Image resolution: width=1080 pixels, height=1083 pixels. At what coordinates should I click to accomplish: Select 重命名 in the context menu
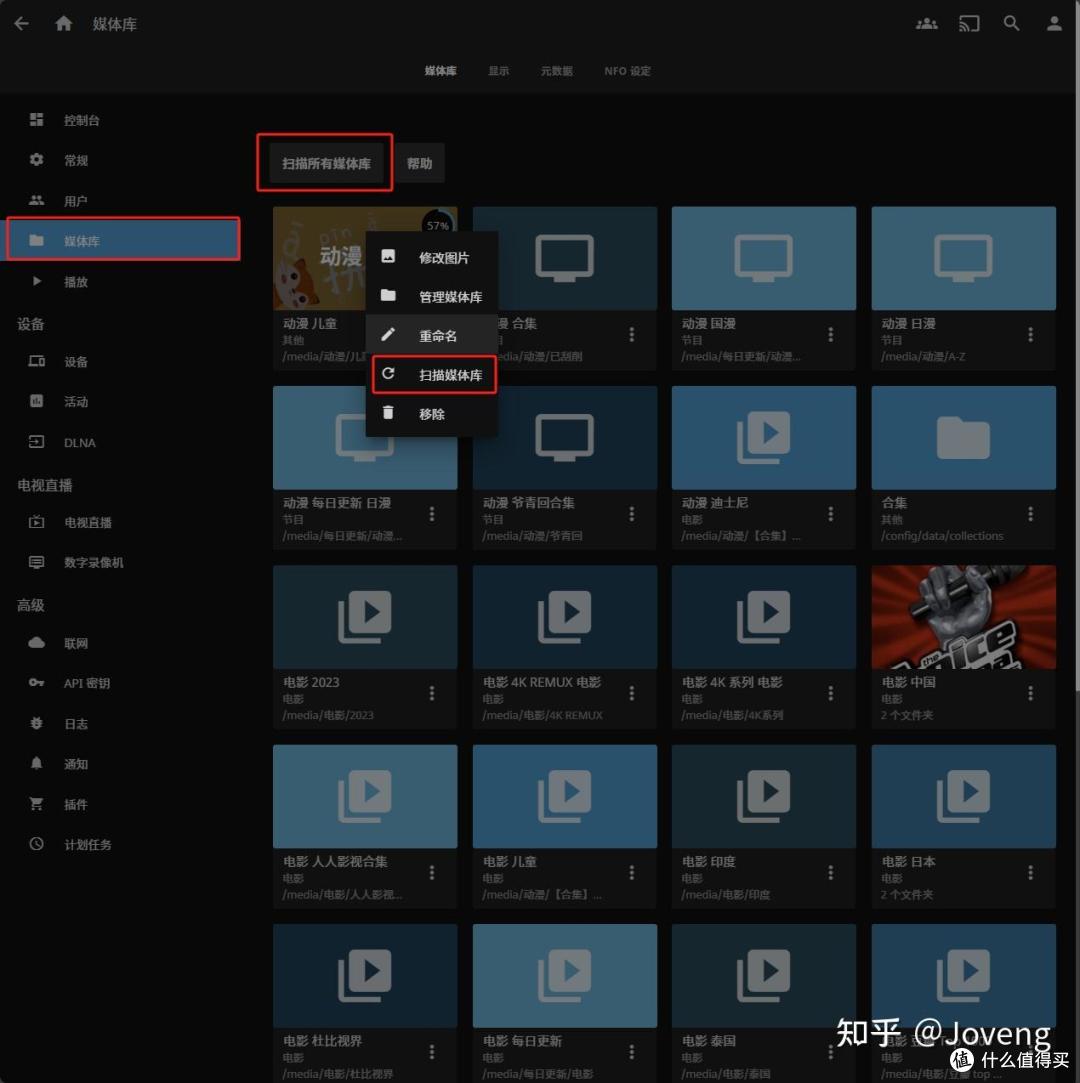[437, 335]
